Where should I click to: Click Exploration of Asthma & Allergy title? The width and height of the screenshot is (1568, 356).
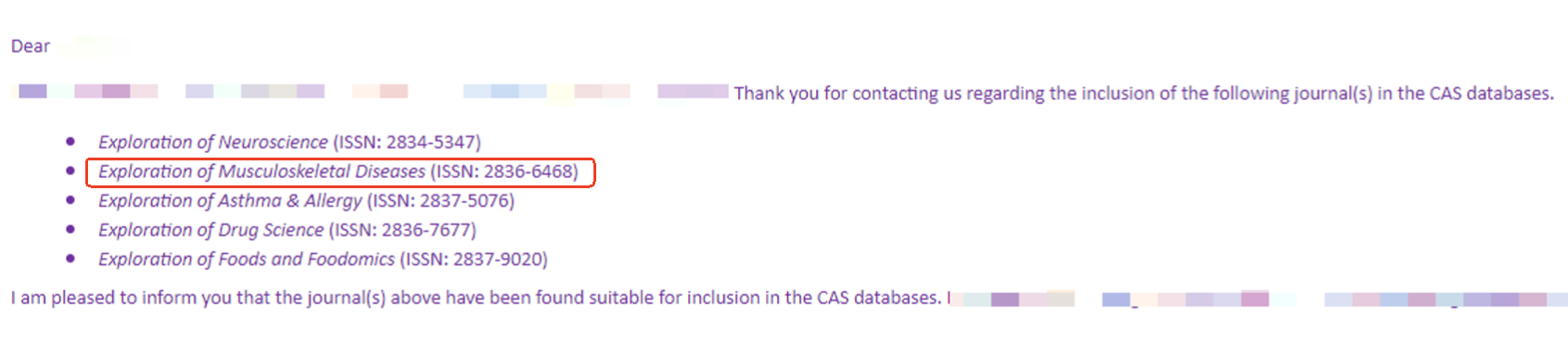[x=230, y=201]
